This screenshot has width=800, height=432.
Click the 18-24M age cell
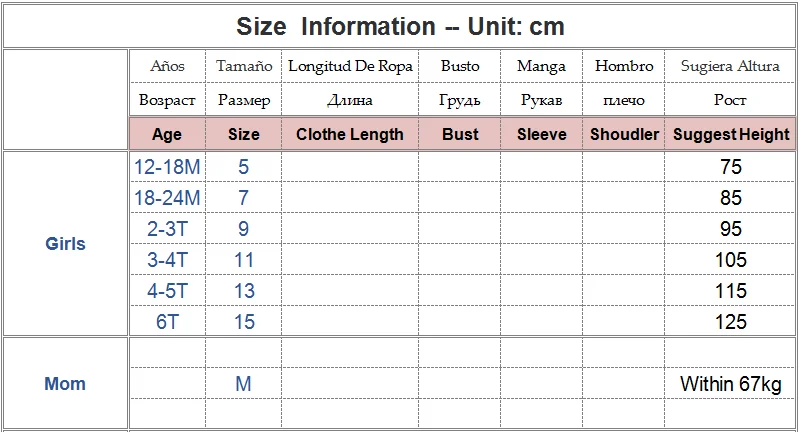point(167,198)
